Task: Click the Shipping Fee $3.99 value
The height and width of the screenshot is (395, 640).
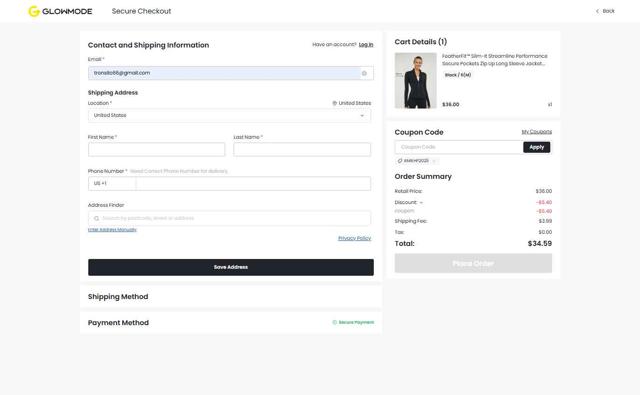Action: pyautogui.click(x=545, y=221)
